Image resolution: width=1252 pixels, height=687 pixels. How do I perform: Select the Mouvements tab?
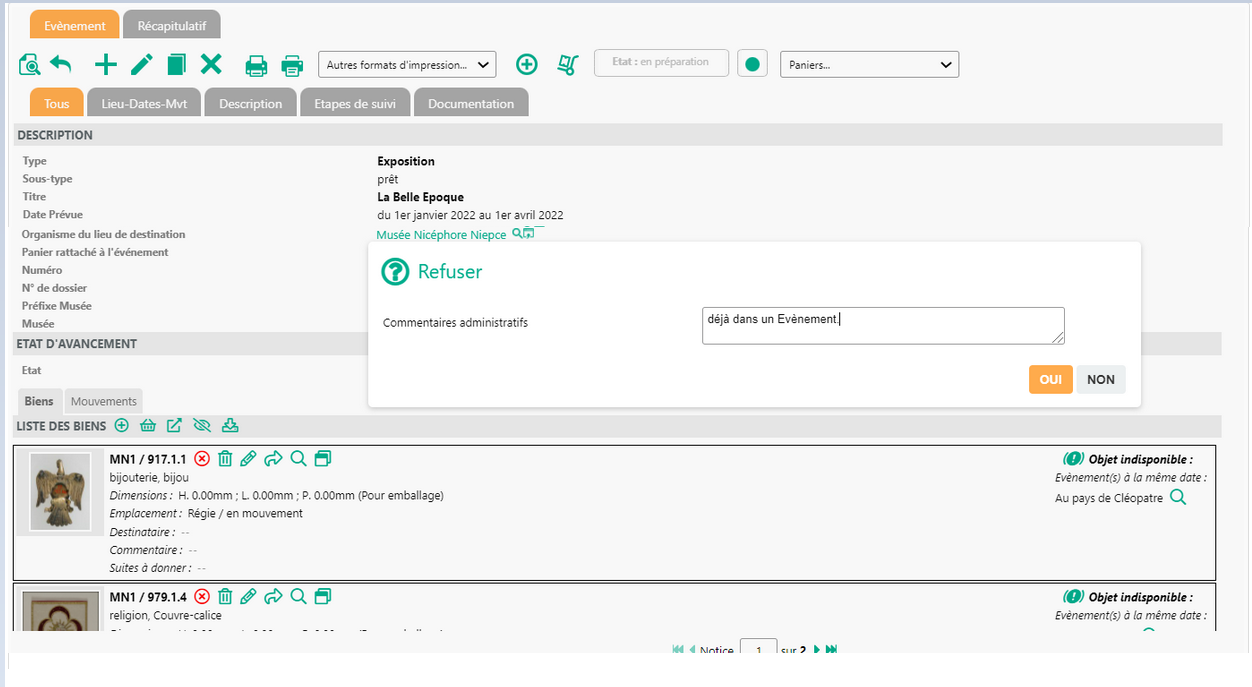point(104,401)
